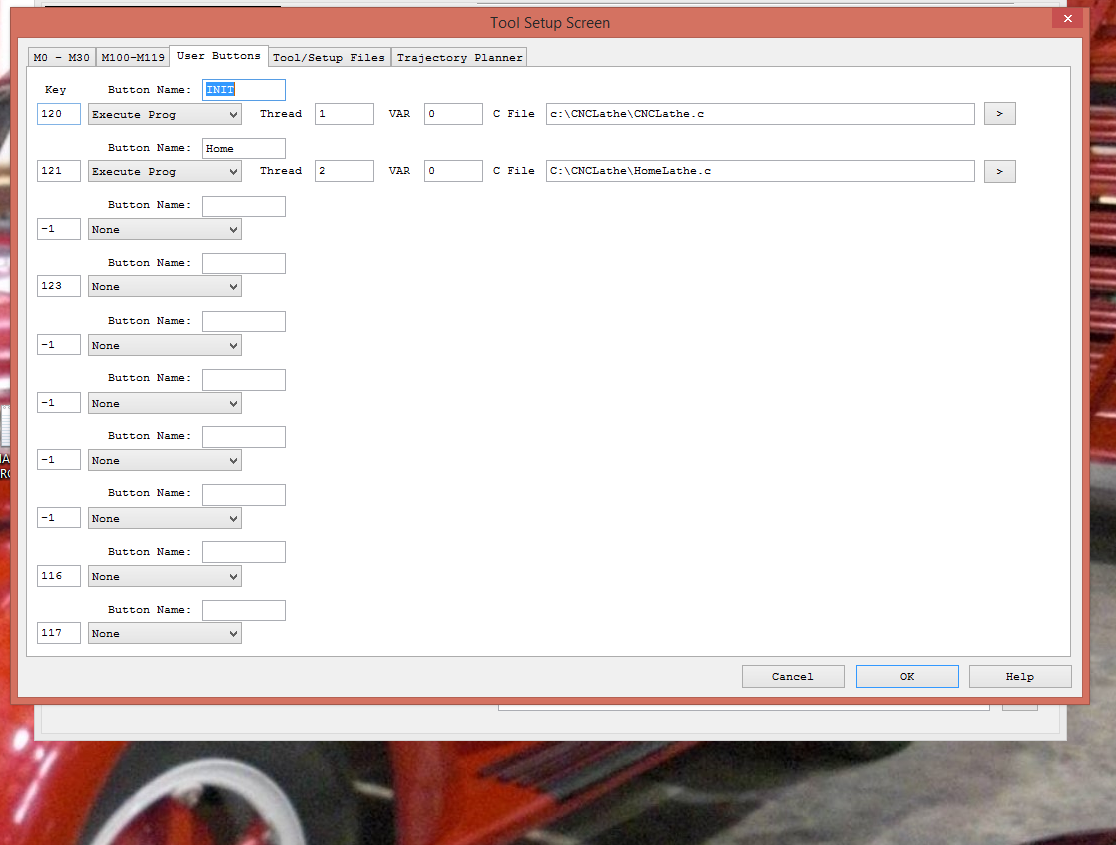Screen dimensions: 1116x845
Task: Switch to the M0 - M30 tab
Action: coord(61,57)
